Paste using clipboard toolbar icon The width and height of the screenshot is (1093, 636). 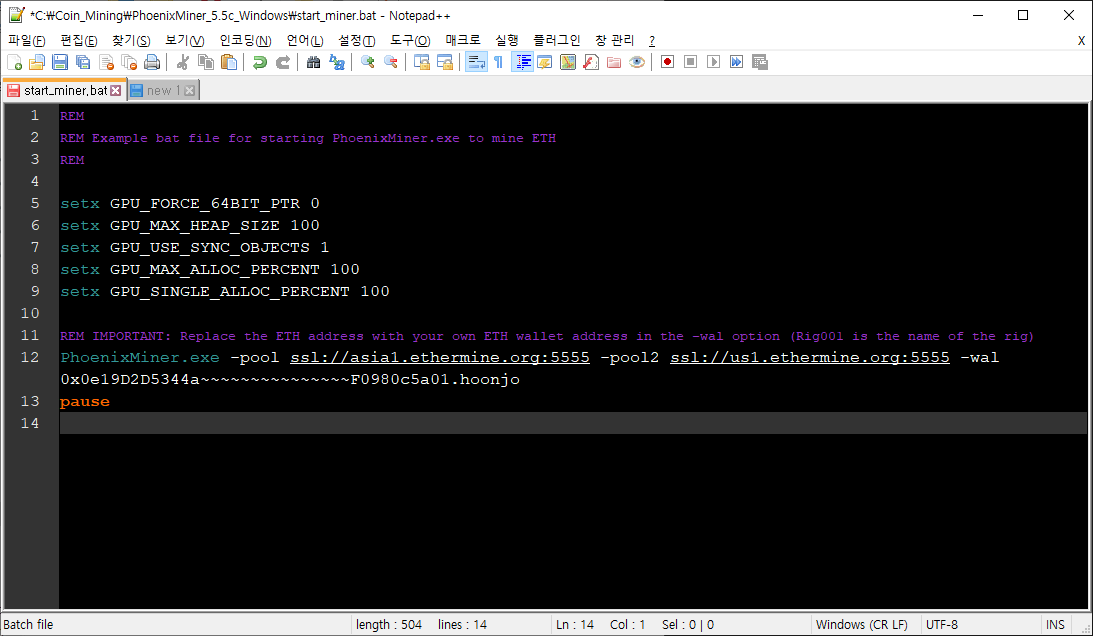229,62
